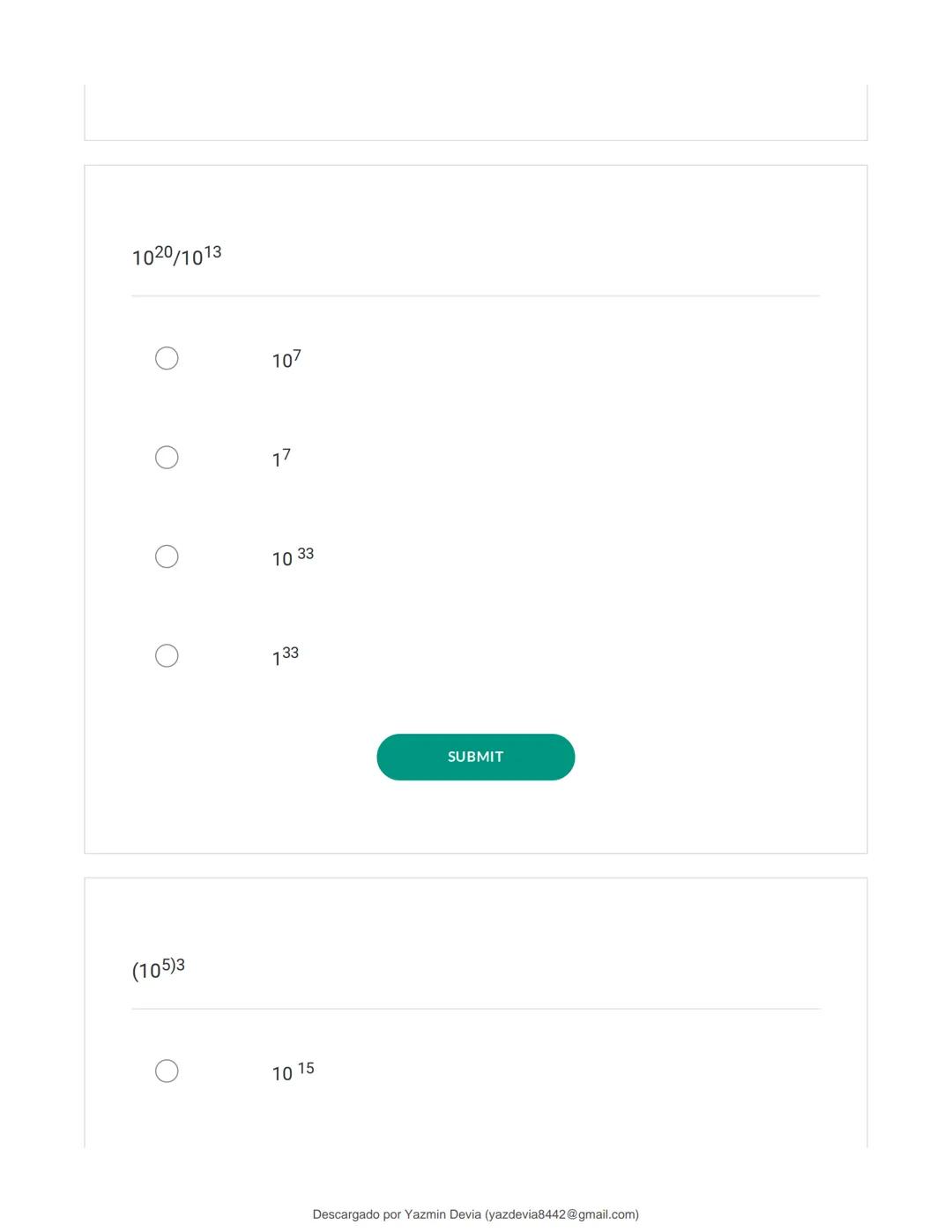Screen dimensions: 952x1232
Task: Click the 10¹⁵ answer label text
Action: (293, 1071)
